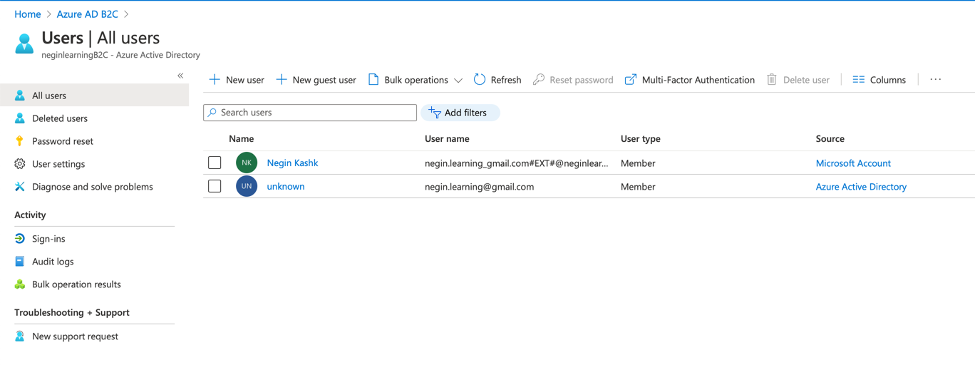Screen dimensions: 977x366
Task: Select the Negin Kashk row checkbox
Action: coord(214,163)
